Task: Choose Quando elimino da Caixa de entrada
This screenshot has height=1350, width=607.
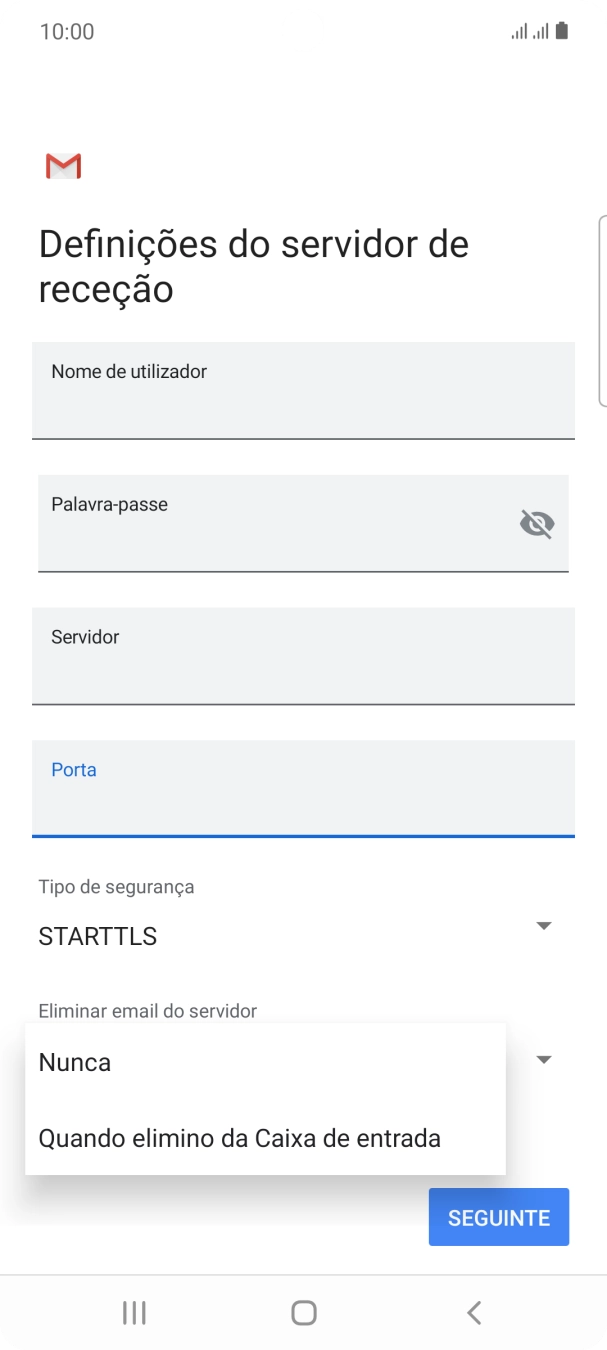Action: click(238, 1137)
